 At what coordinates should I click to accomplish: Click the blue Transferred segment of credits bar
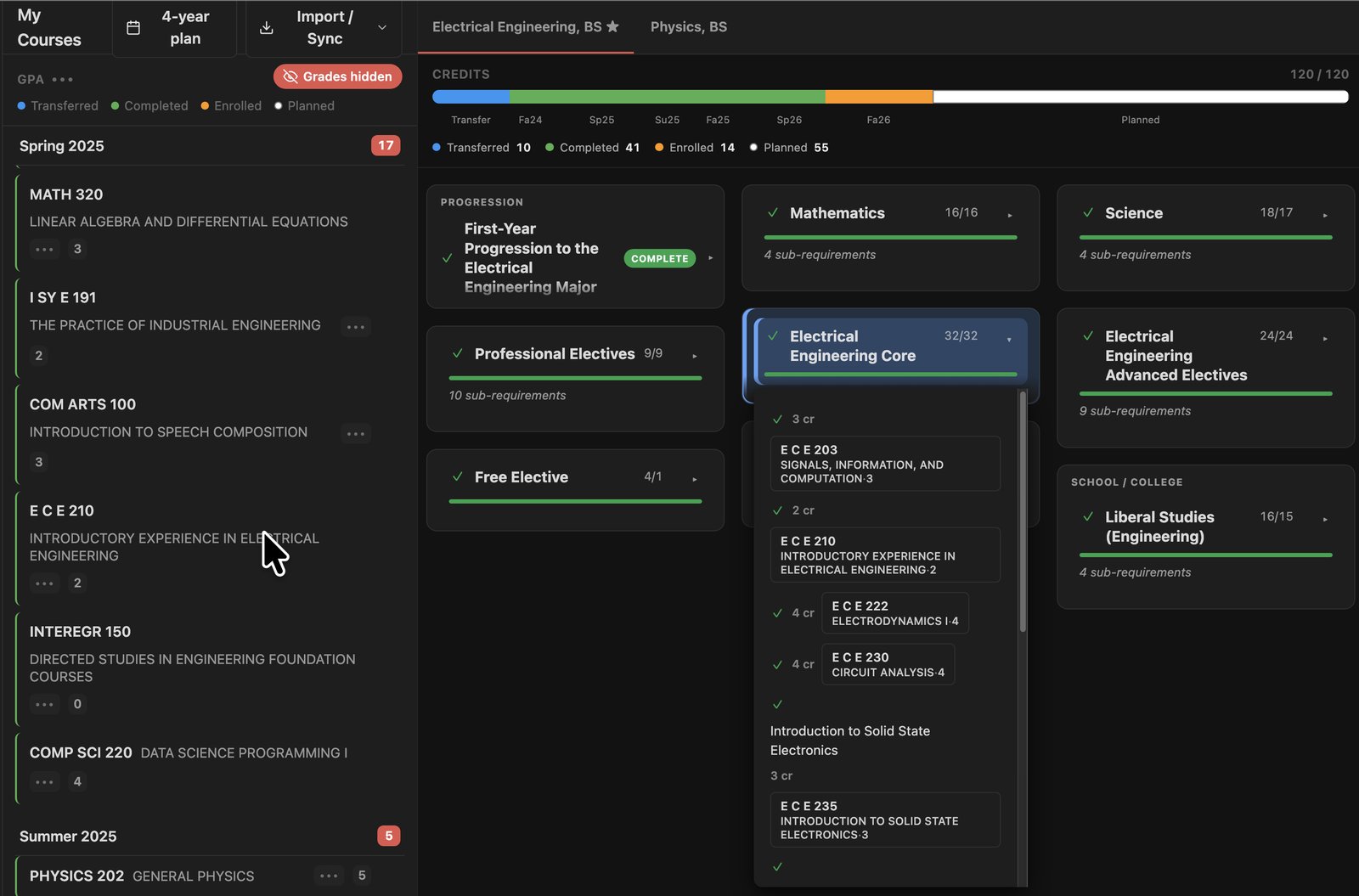[471, 97]
